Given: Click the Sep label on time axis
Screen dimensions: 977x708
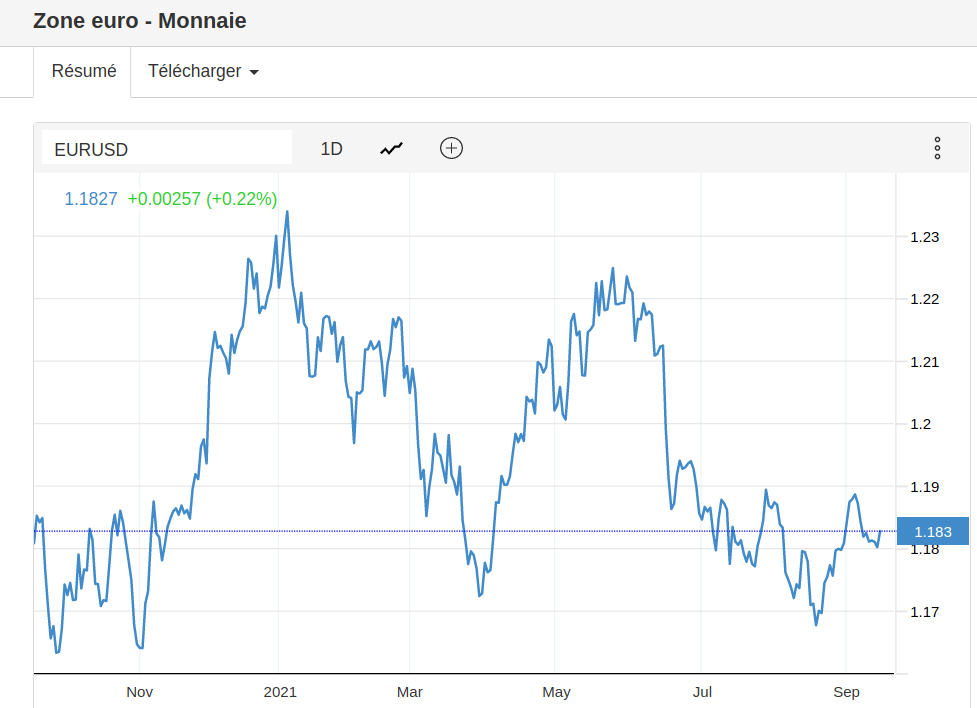Looking at the screenshot, I should (846, 692).
